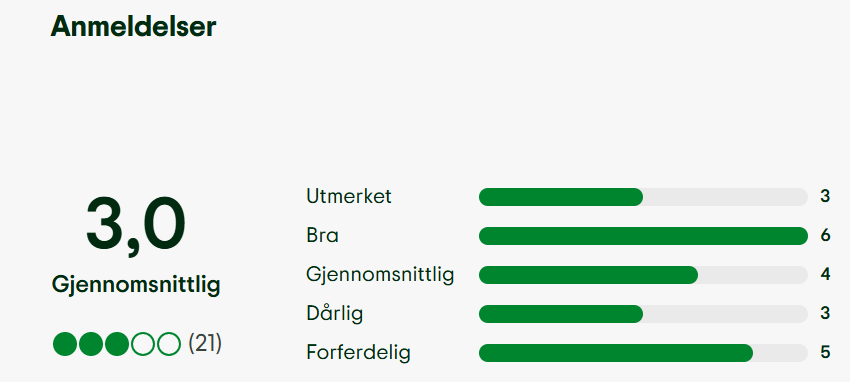850x382 pixels.
Task: Click the Bra rating progress bar
Action: pyautogui.click(x=643, y=236)
